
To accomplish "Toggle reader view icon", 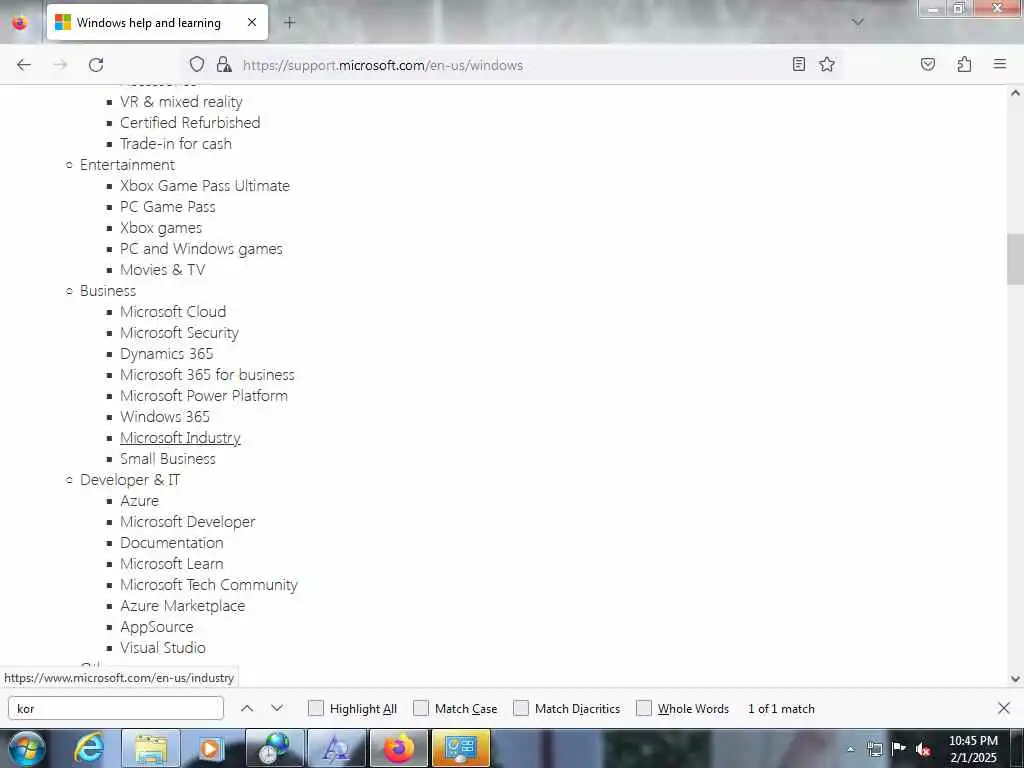I will [799, 64].
